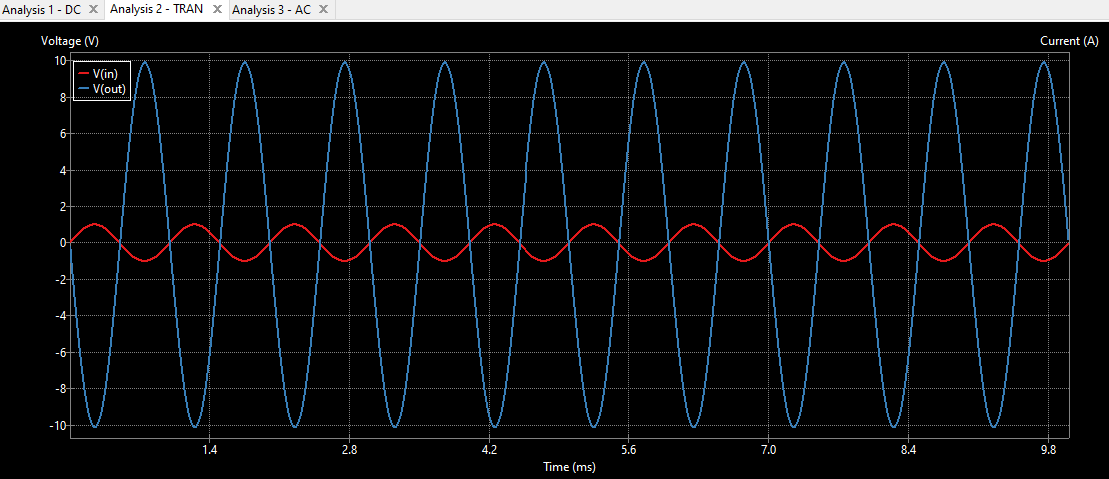Click the red V(in) legend line swatch
Viewport: 1109px width, 479px height.
(83, 74)
